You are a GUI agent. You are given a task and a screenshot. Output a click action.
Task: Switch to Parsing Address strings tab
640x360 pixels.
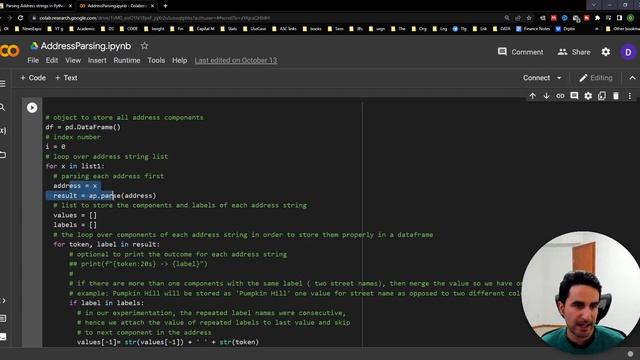pyautogui.click(x=35, y=6)
